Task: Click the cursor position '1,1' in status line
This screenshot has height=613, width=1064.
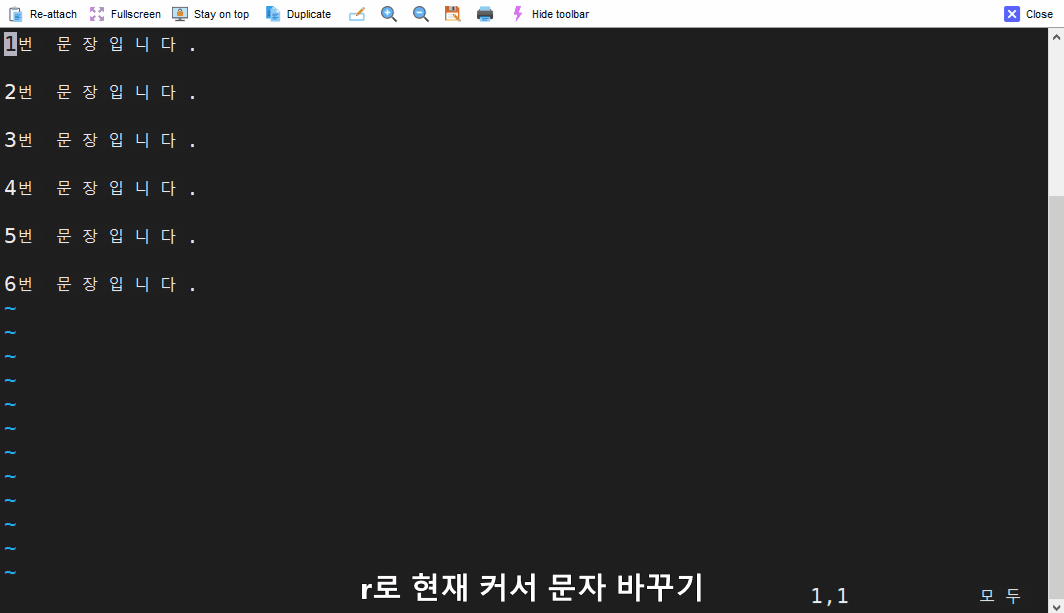Action: coord(829,596)
